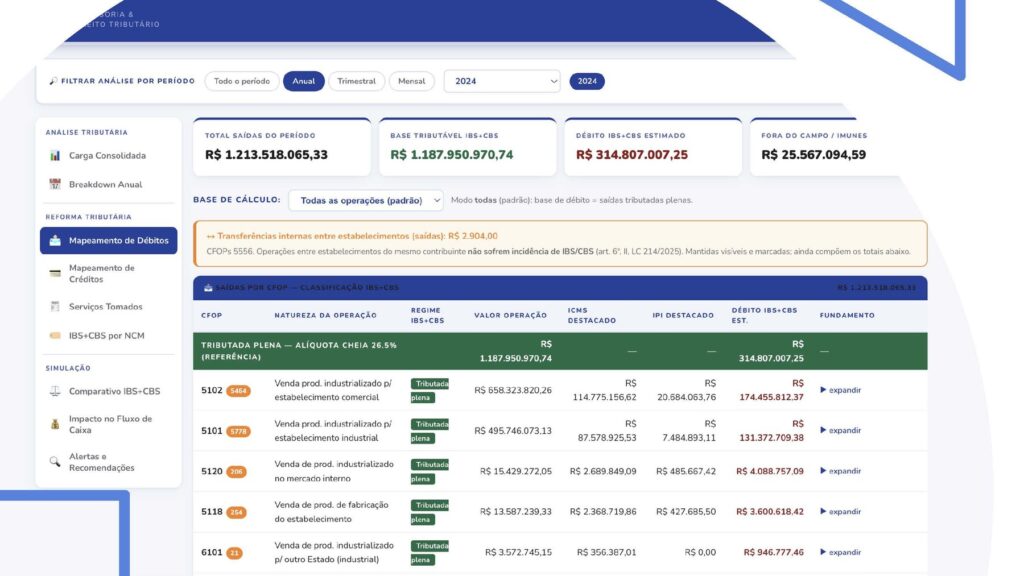Click the filter period magnifier icon
The width and height of the screenshot is (1024, 576).
click(53, 81)
